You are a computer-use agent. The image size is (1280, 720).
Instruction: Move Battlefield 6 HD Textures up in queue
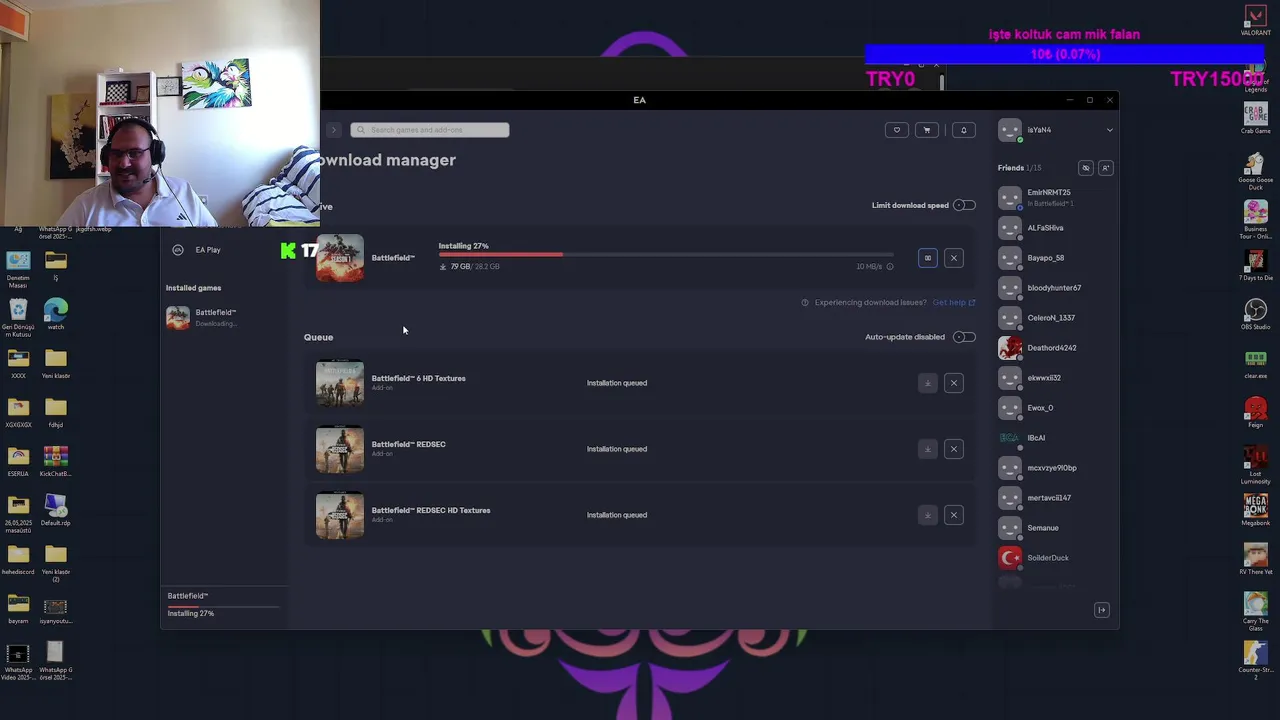point(927,383)
